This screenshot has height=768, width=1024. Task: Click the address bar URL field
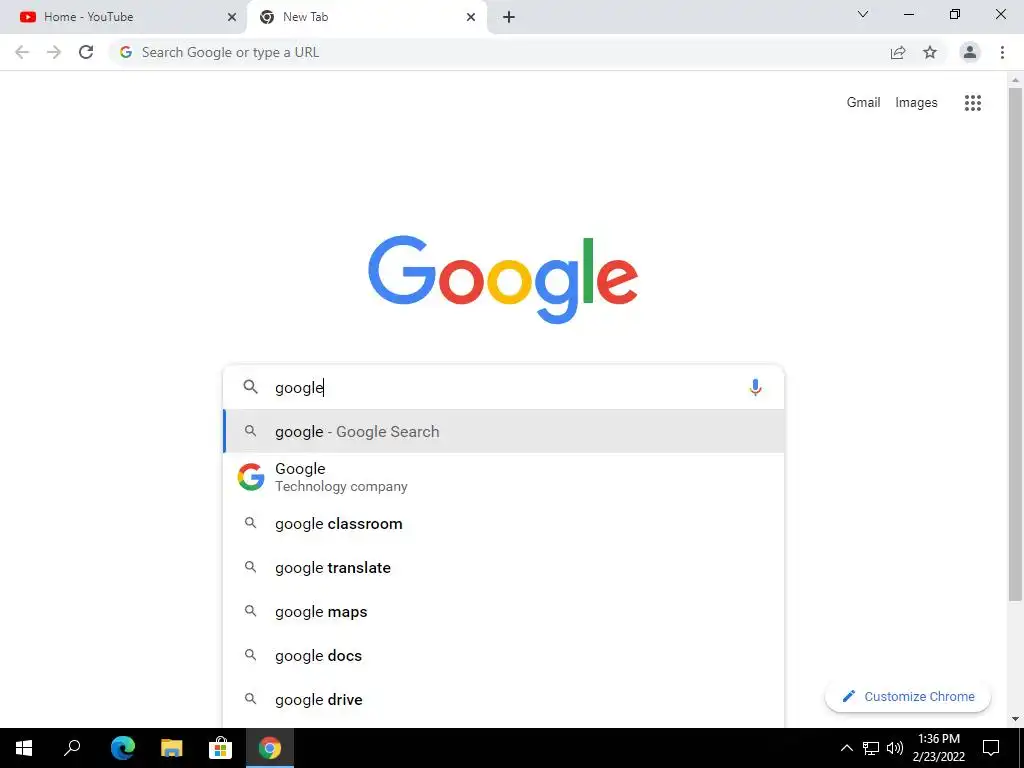[496, 52]
